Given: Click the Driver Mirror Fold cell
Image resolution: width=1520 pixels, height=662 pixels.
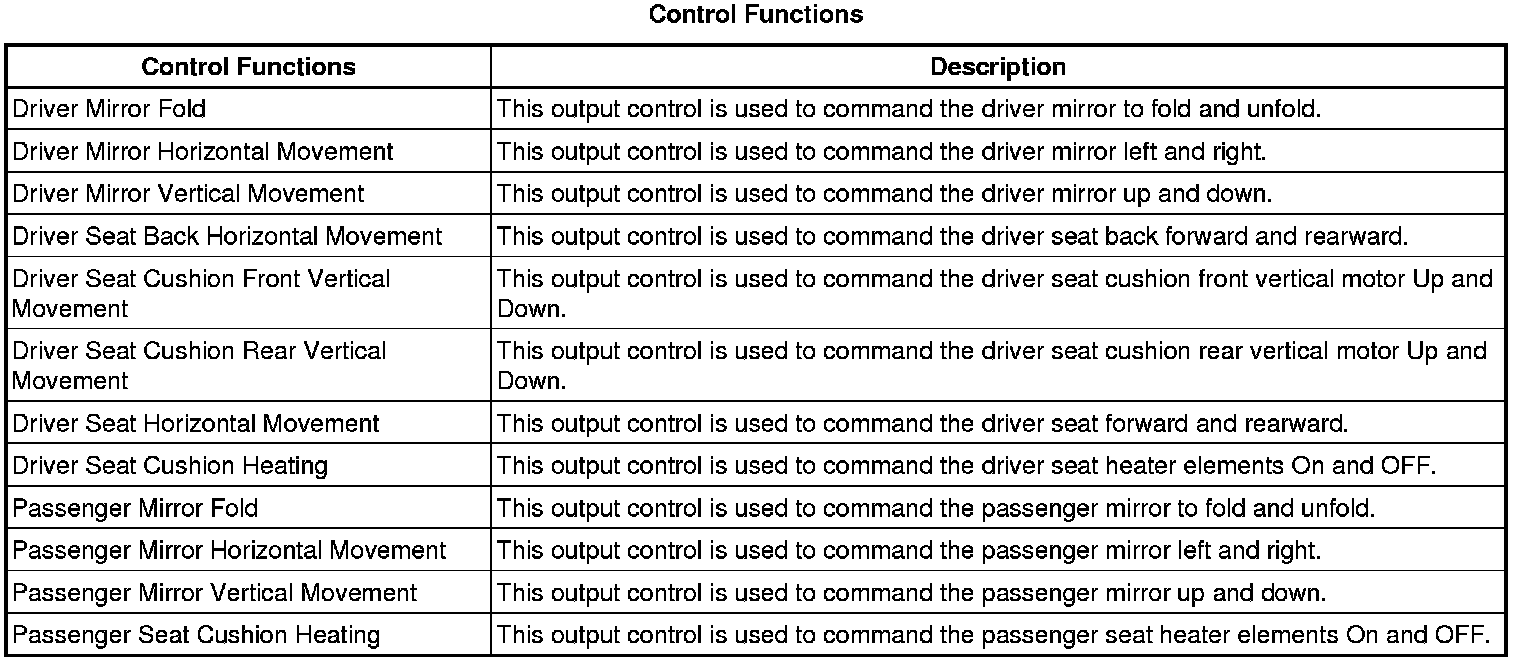Looking at the screenshot, I should pyautogui.click(x=110, y=108).
